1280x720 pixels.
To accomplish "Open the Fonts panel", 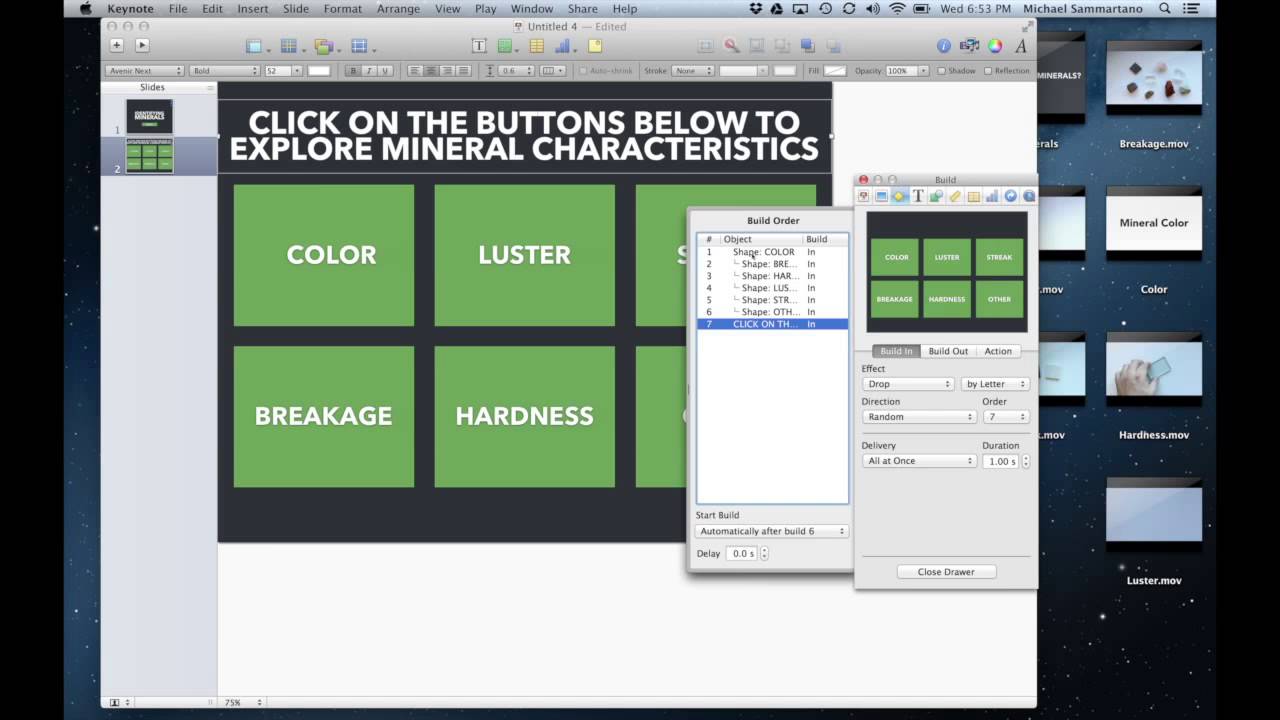I will click(x=1021, y=46).
